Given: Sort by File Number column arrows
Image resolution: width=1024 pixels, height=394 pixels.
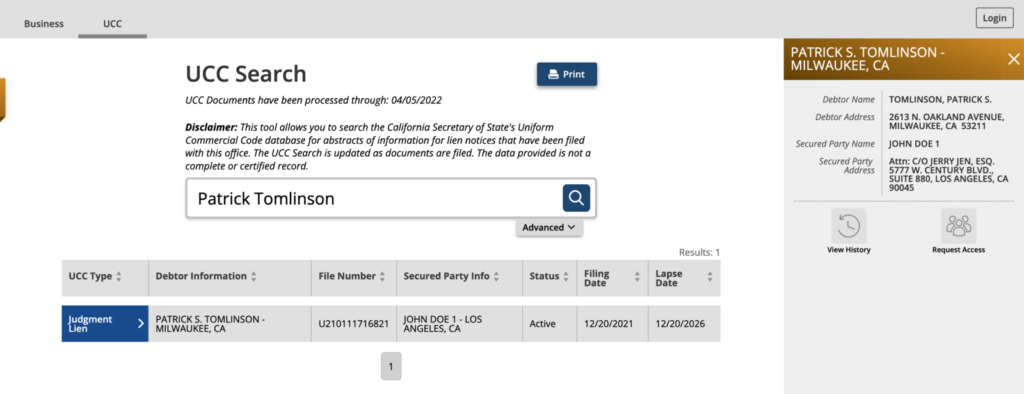Looking at the screenshot, I should point(383,276).
